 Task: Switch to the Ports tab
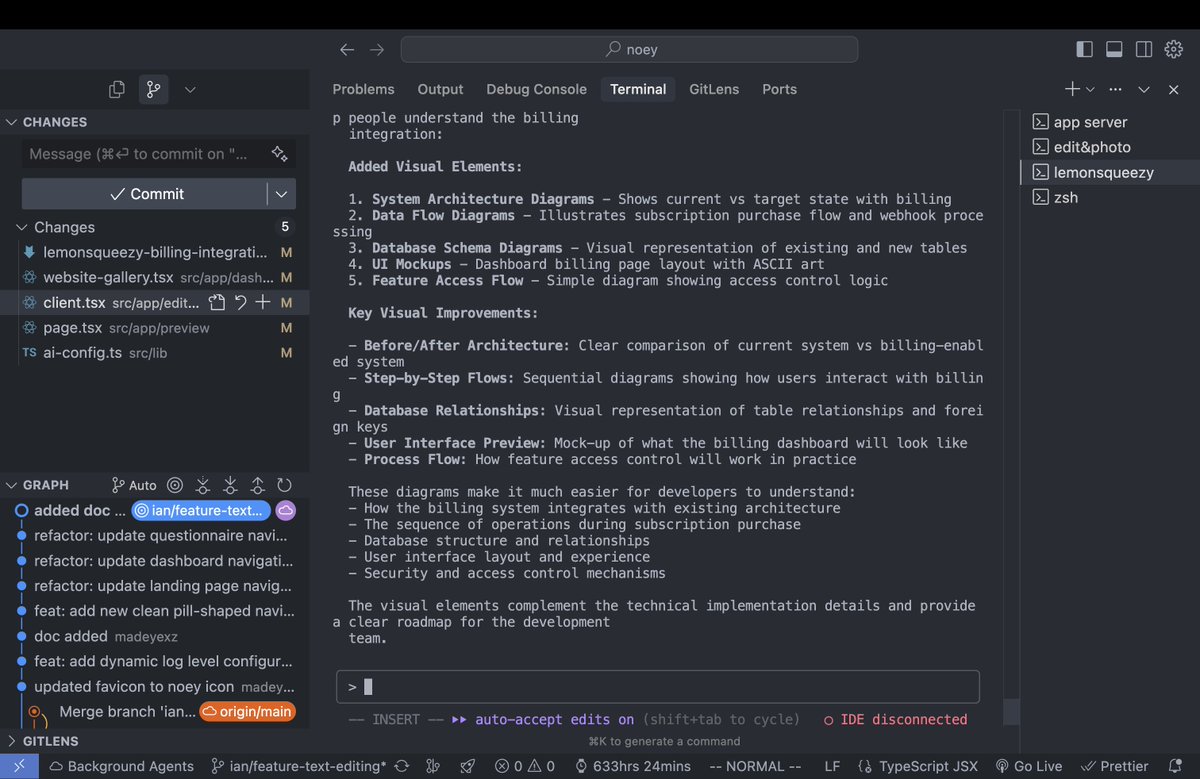coord(779,89)
